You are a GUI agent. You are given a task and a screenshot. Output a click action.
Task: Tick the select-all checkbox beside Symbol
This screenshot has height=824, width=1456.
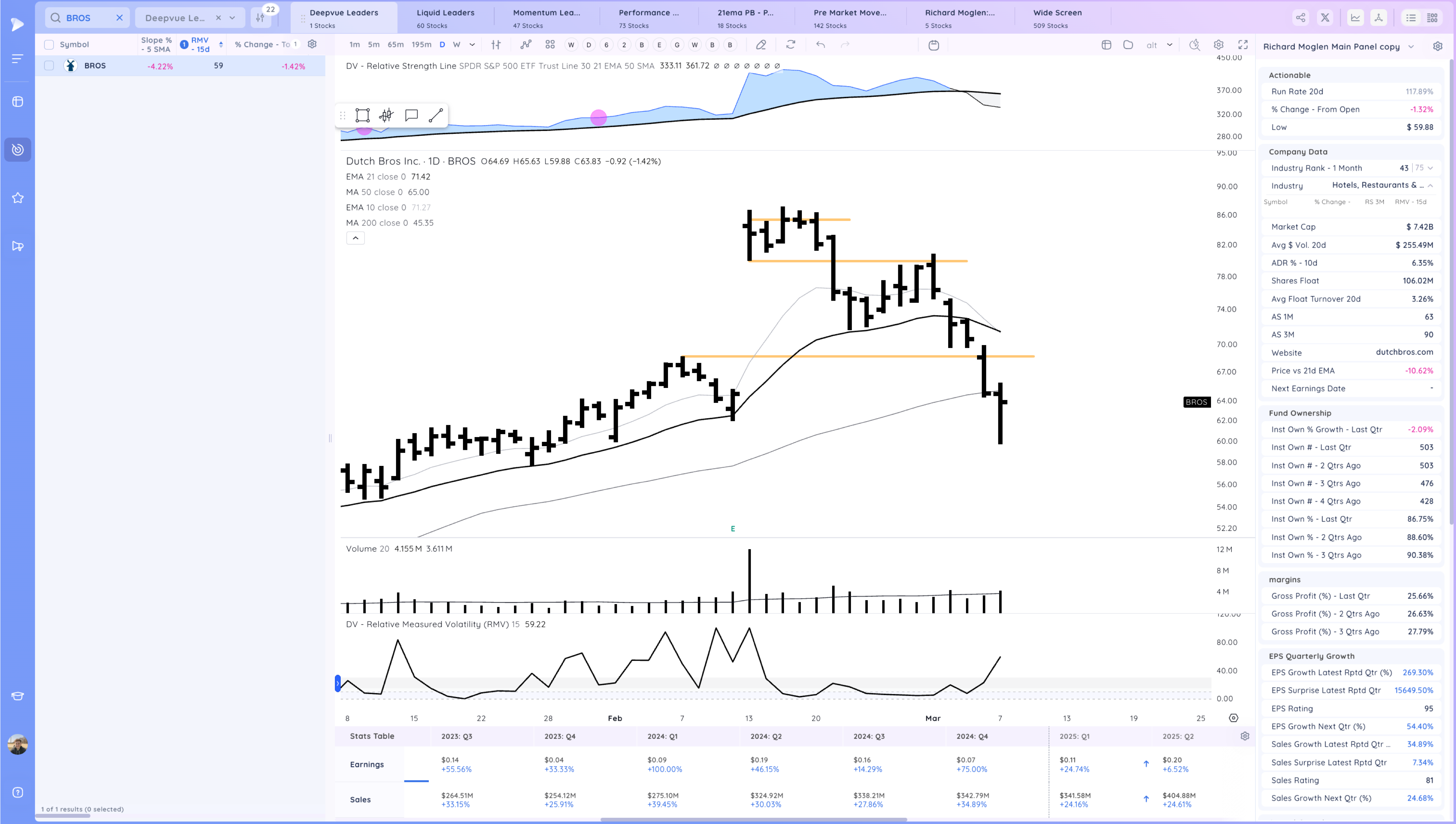click(x=49, y=44)
